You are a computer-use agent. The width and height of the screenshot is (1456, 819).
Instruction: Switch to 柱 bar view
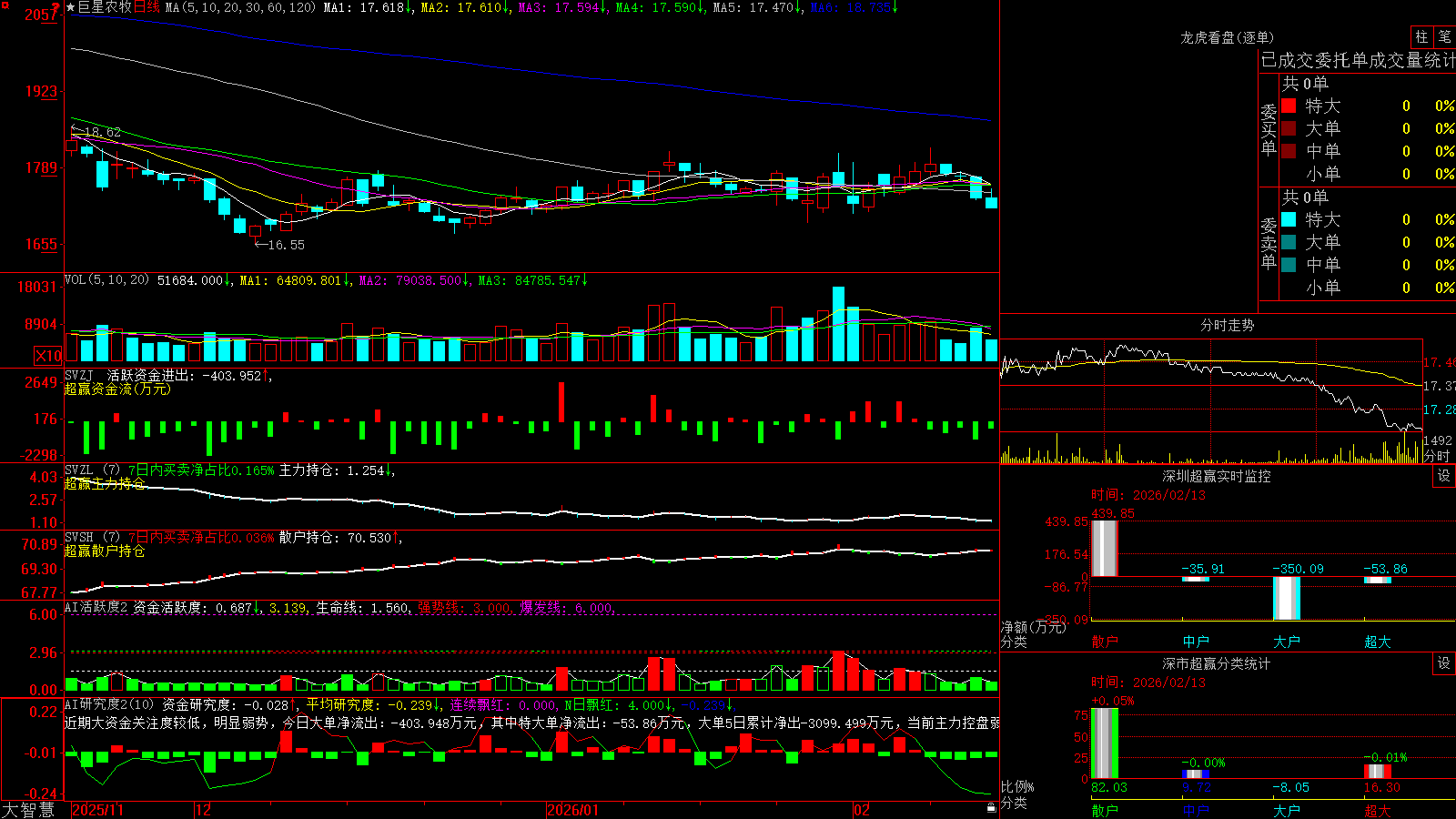pyautogui.click(x=1421, y=37)
